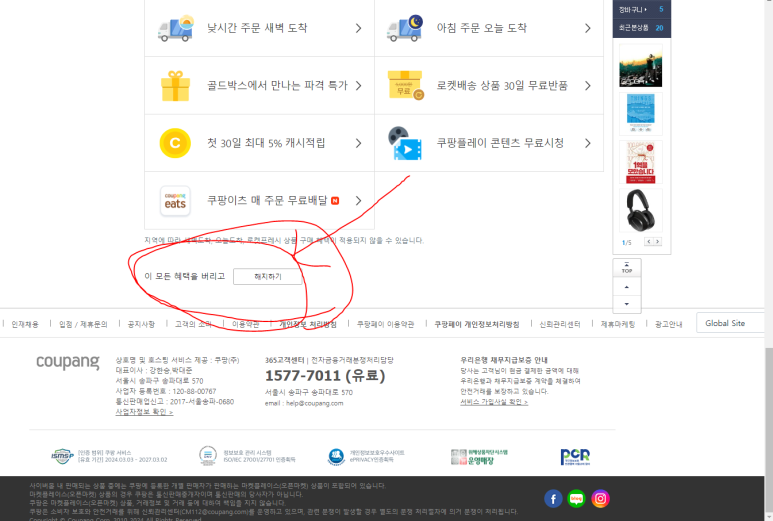Screen dimensions: 773x521
Task: Click the up arrow below TOP
Action: [627, 286]
